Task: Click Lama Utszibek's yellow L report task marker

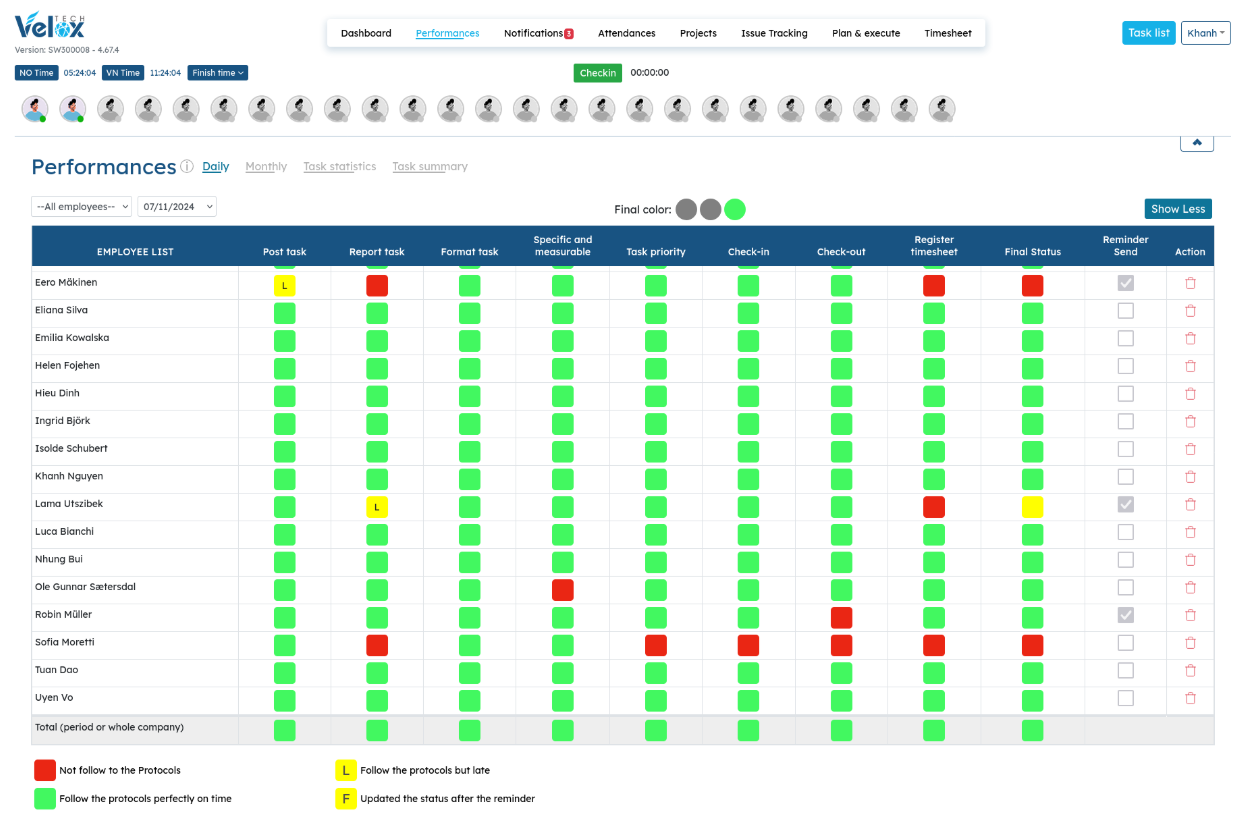Action: click(x=377, y=507)
